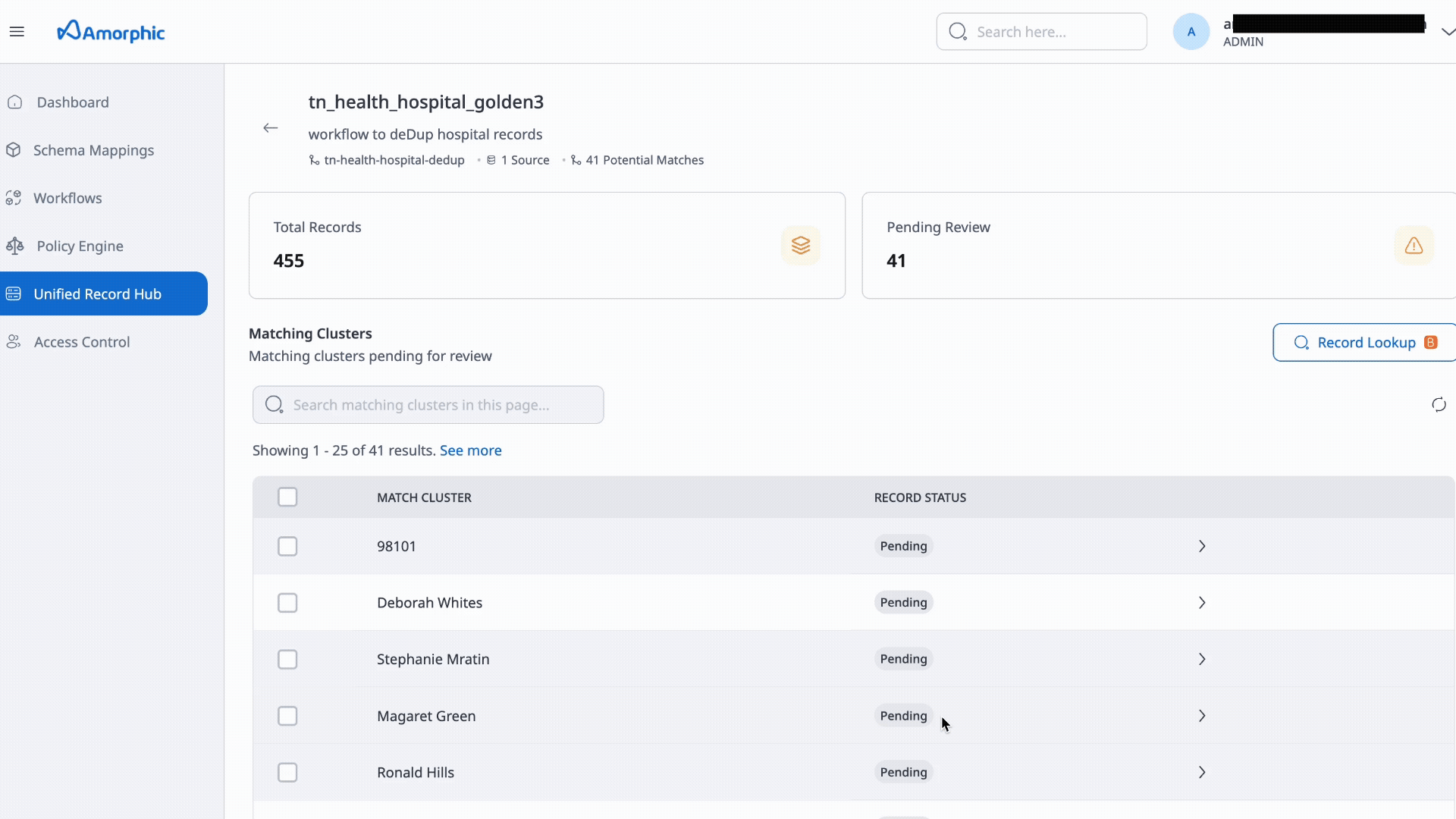The height and width of the screenshot is (819, 1456).
Task: Select the Schema Mappings sidebar icon
Action: pyautogui.click(x=14, y=149)
